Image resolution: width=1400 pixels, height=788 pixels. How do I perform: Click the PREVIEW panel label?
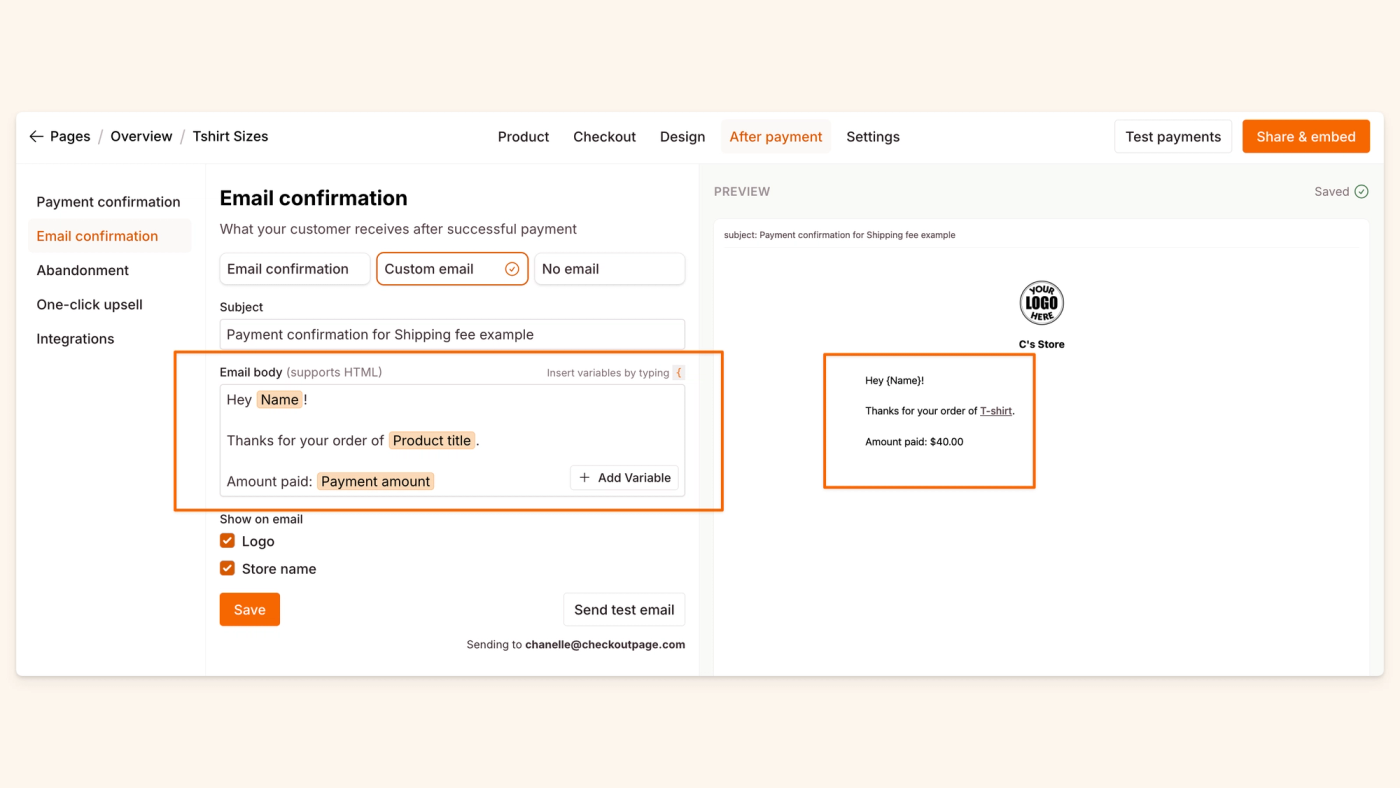pos(742,192)
